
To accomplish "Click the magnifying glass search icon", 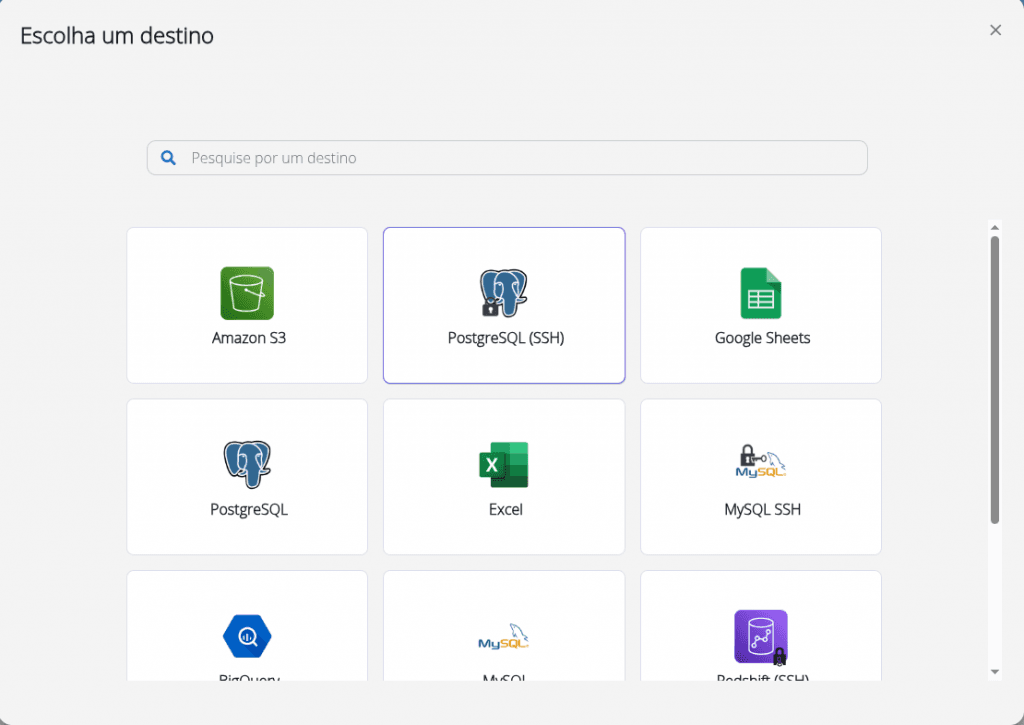I will (169, 158).
